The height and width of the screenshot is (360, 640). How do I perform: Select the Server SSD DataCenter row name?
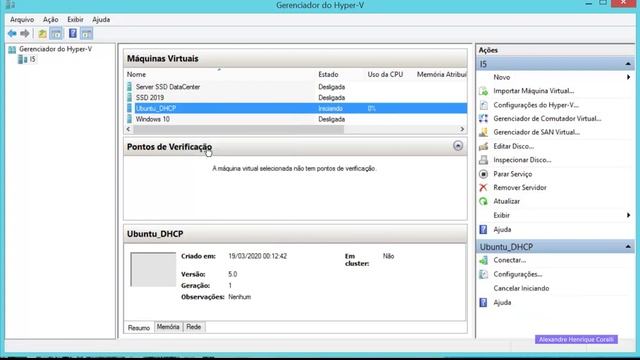pyautogui.click(x=168, y=87)
